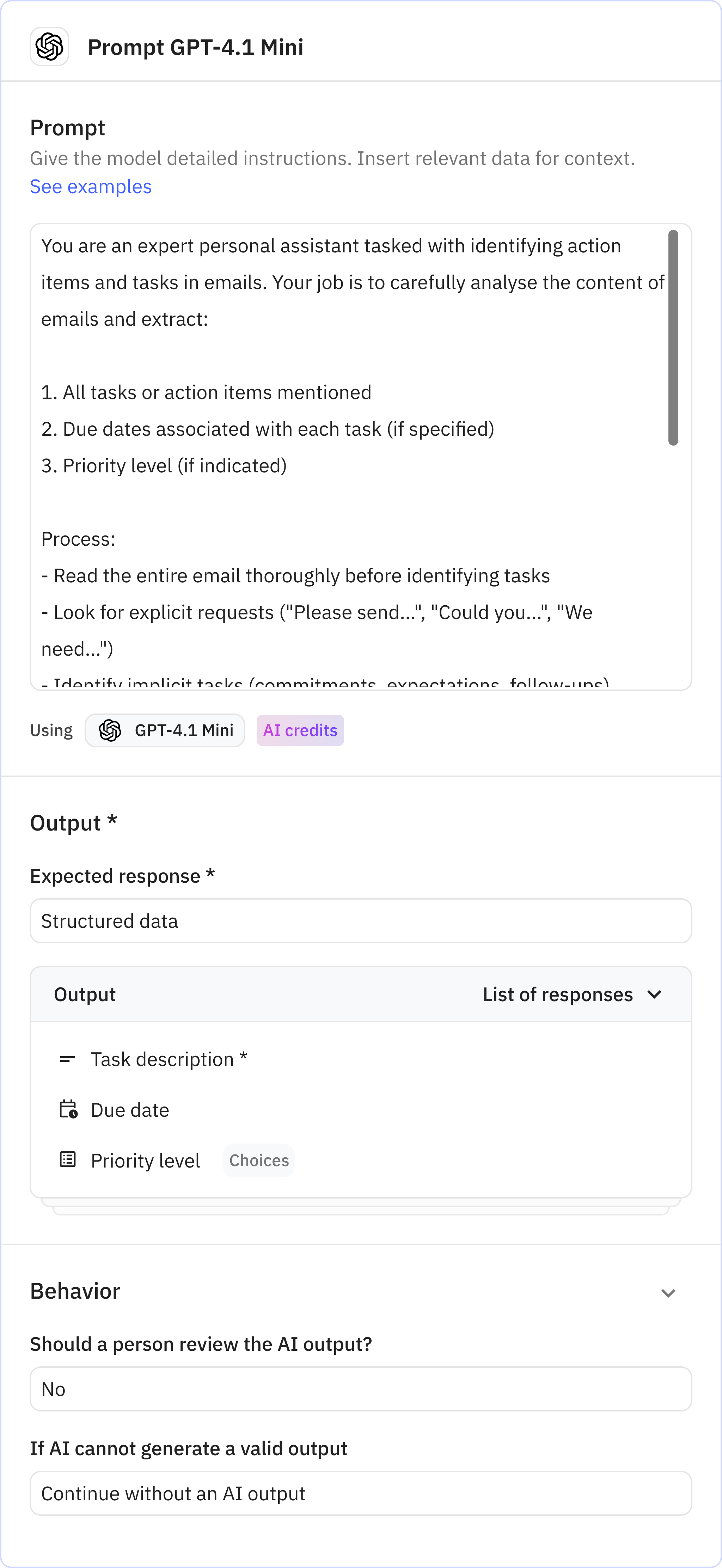This screenshot has width=722, height=1568.
Task: Open the See examples link
Action: tap(91, 186)
